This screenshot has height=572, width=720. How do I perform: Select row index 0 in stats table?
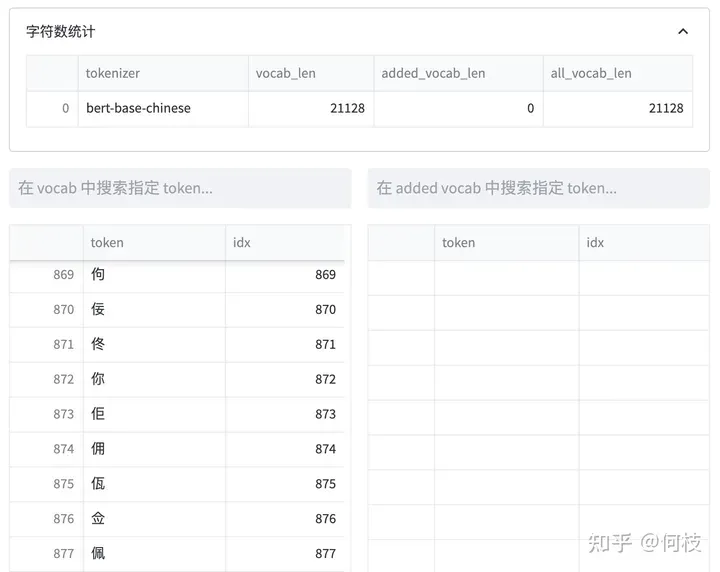(52, 108)
